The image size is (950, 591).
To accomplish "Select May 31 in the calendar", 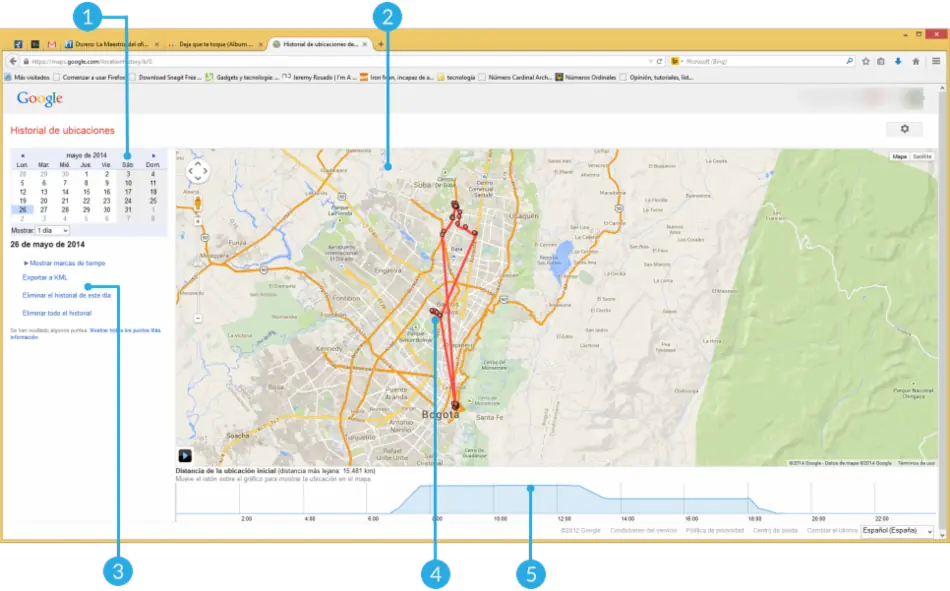I will coord(128,210).
